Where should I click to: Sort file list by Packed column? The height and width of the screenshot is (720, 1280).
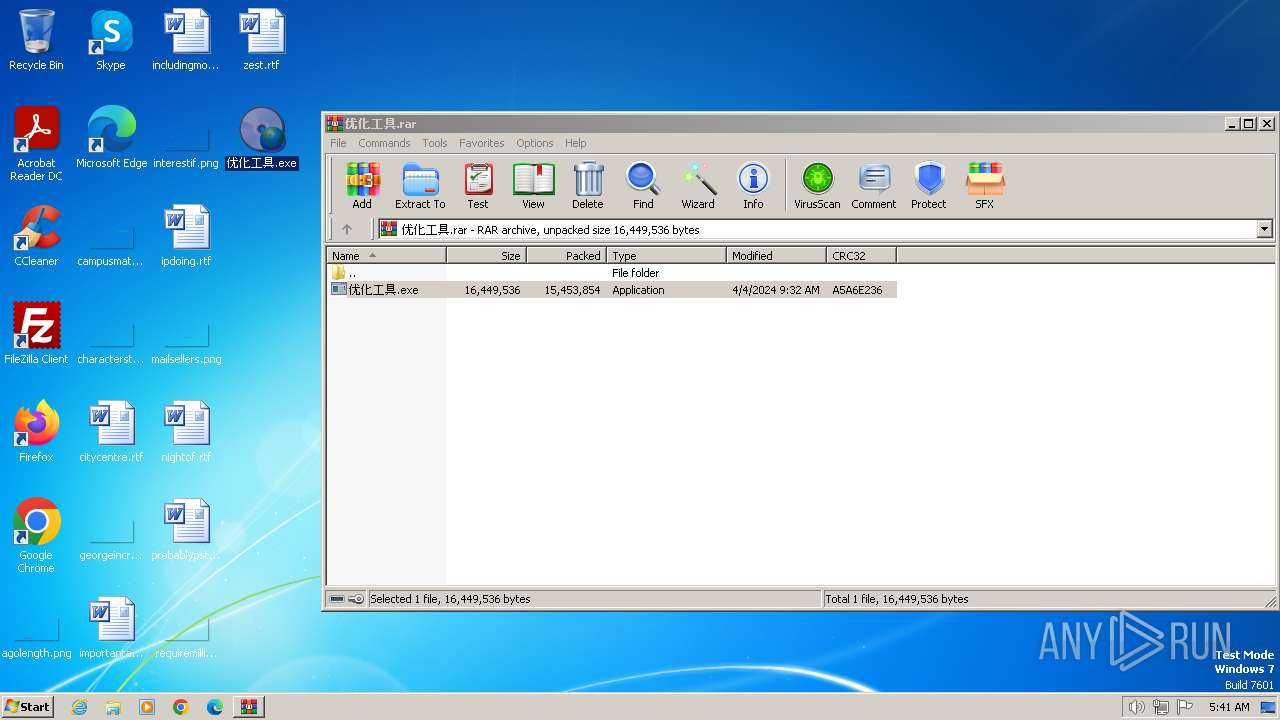567,256
